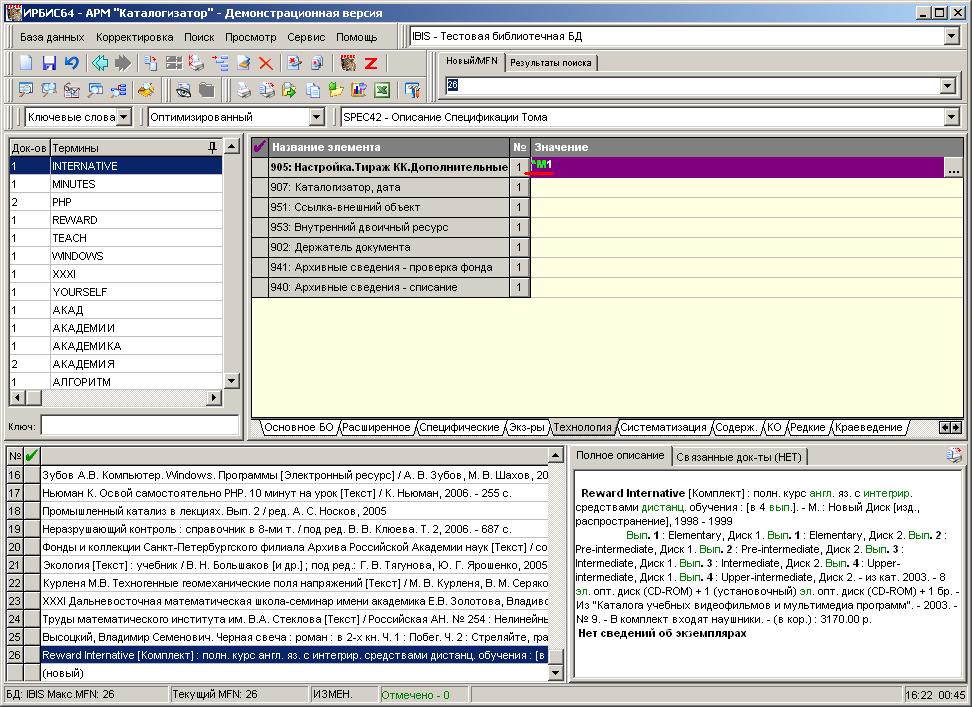The width and height of the screenshot is (972, 707).
Task: Click the eye view icon
Action: coord(184,90)
